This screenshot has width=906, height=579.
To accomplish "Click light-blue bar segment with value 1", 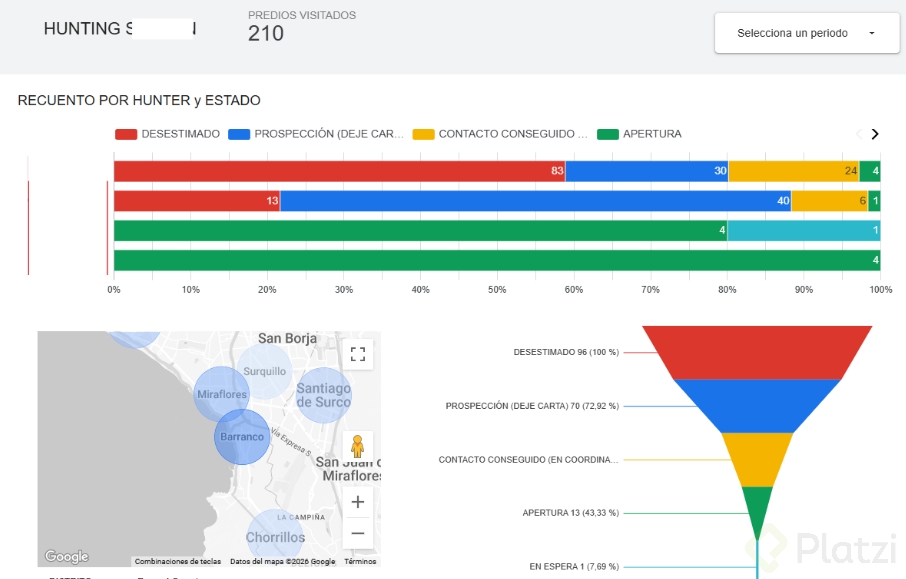I will 804,231.
